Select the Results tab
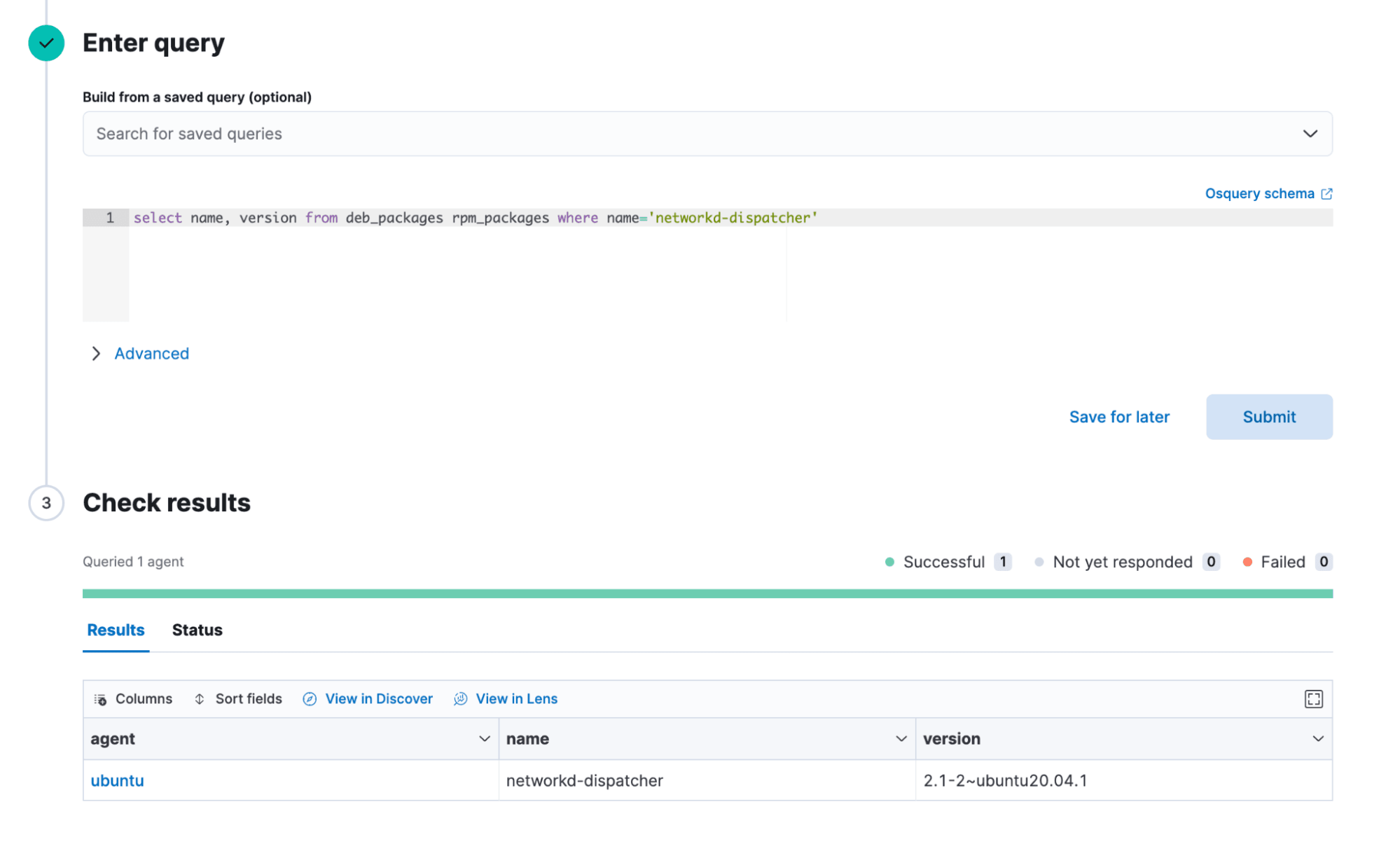Image resolution: width=1400 pixels, height=842 pixels. pyautogui.click(x=116, y=630)
